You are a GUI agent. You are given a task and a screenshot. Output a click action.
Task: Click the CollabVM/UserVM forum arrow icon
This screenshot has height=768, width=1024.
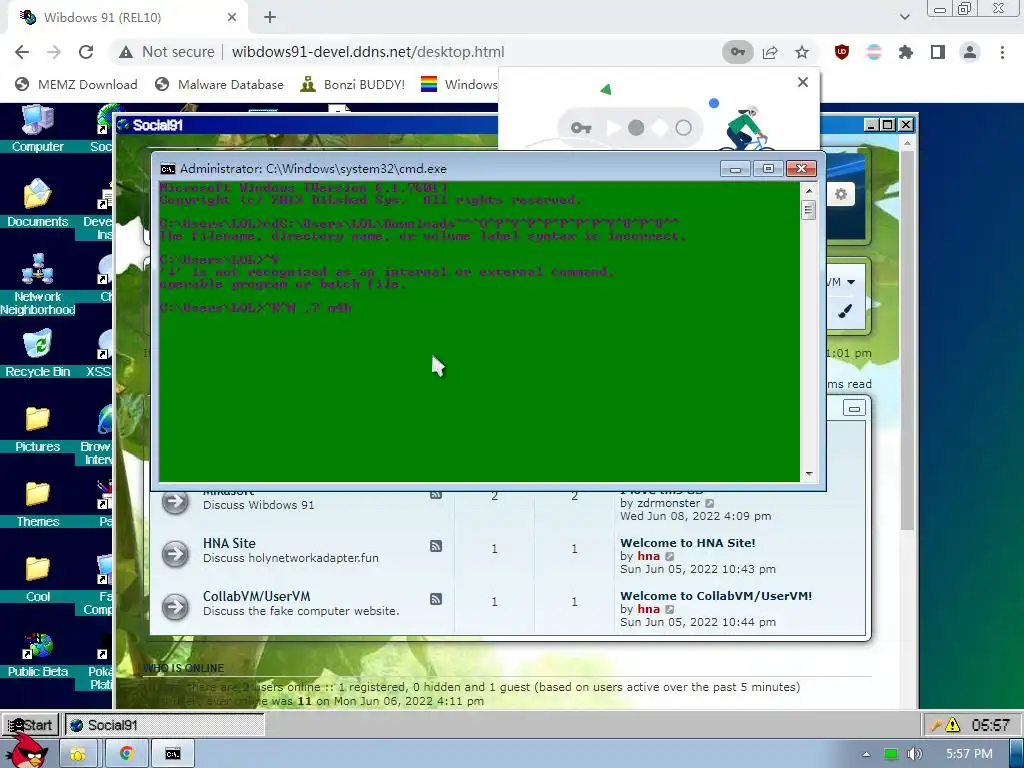point(175,607)
